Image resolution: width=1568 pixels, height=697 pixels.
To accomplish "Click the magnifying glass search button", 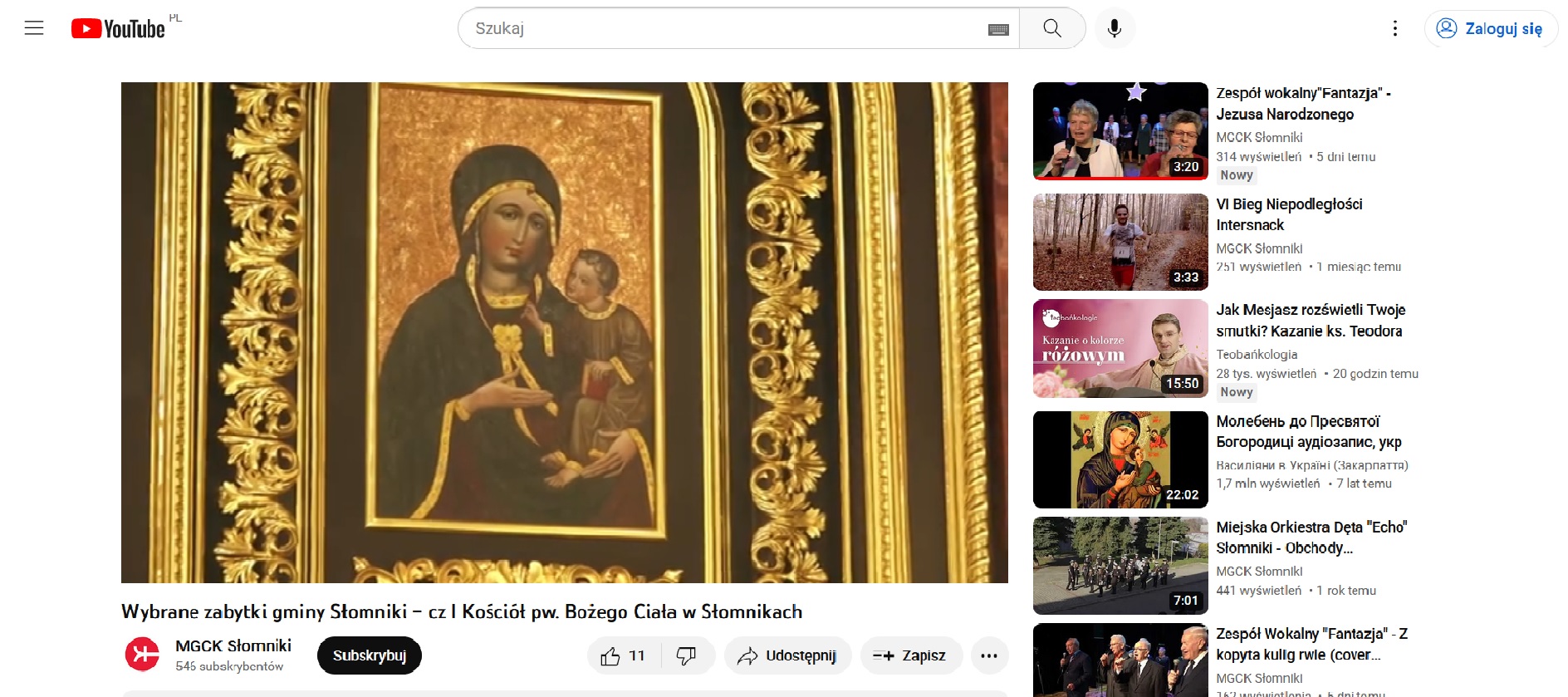I will tap(1051, 28).
